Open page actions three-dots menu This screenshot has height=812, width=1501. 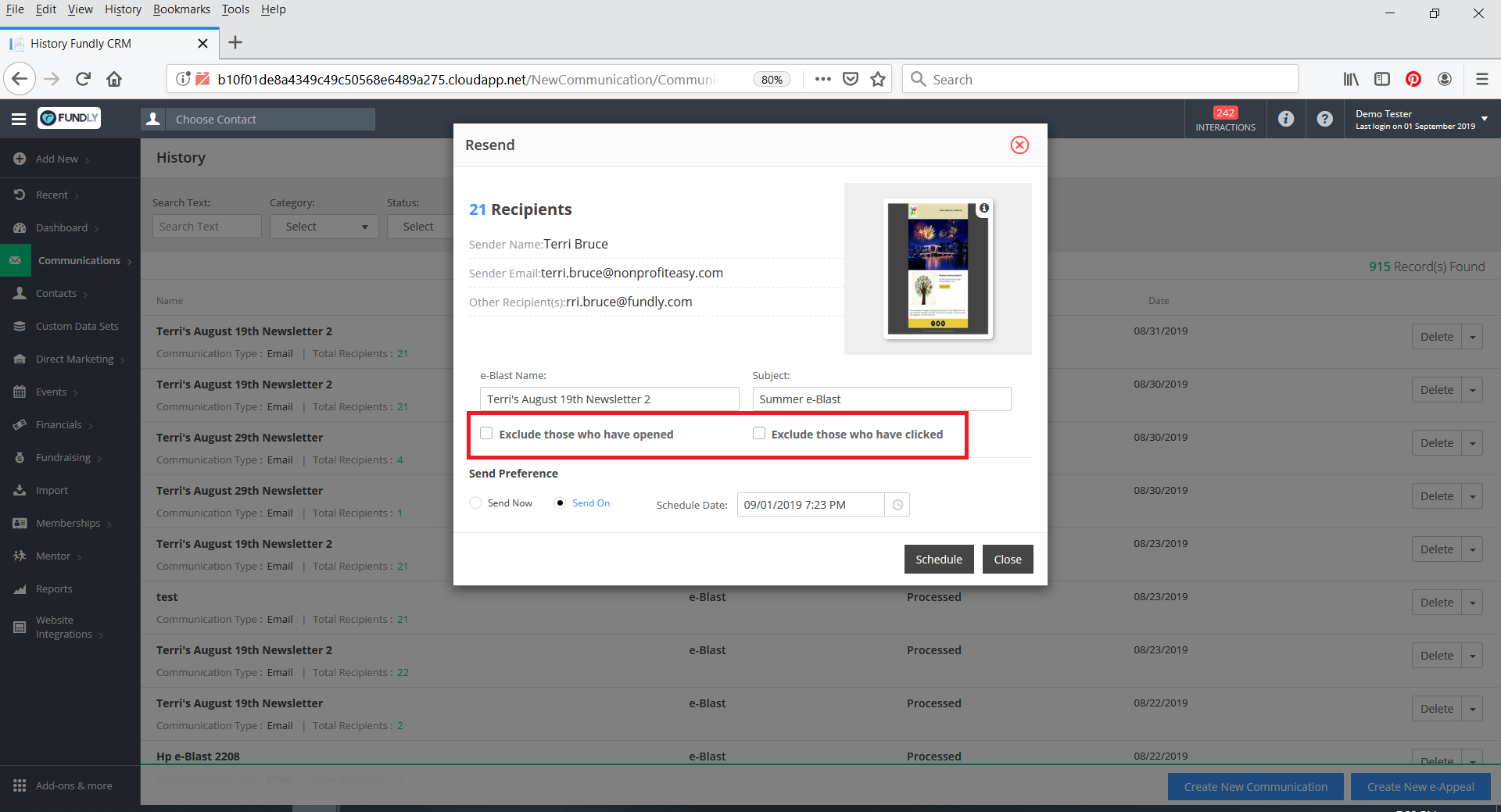(822, 79)
